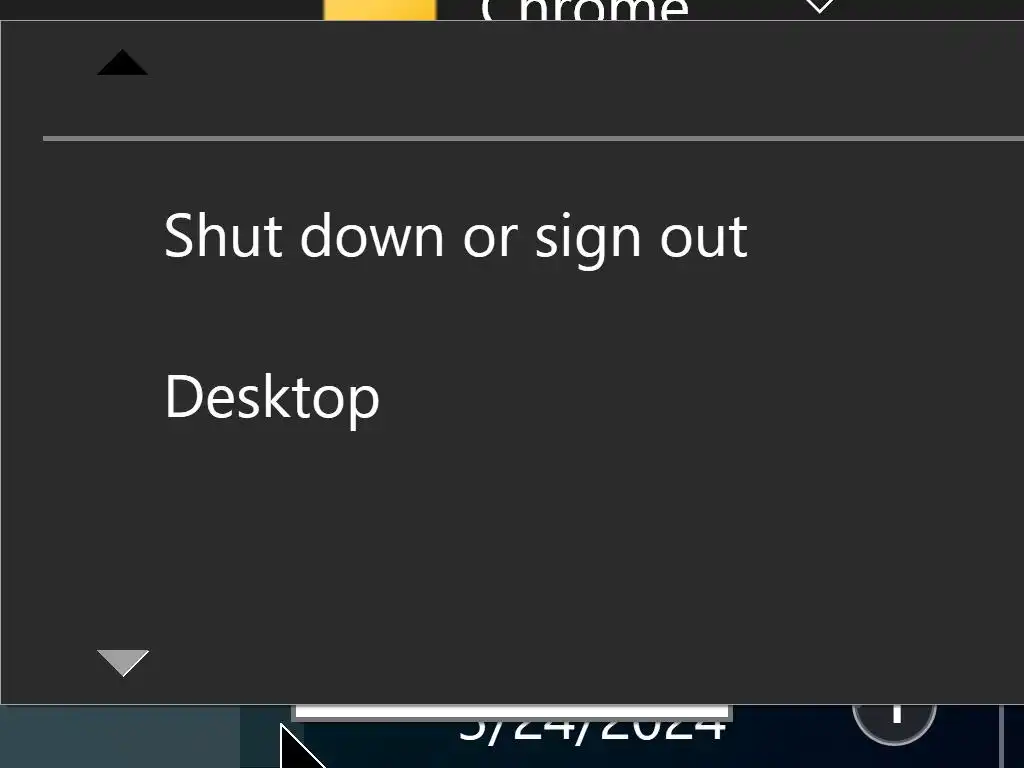Click the white tooltip bar above the date

coord(513,712)
